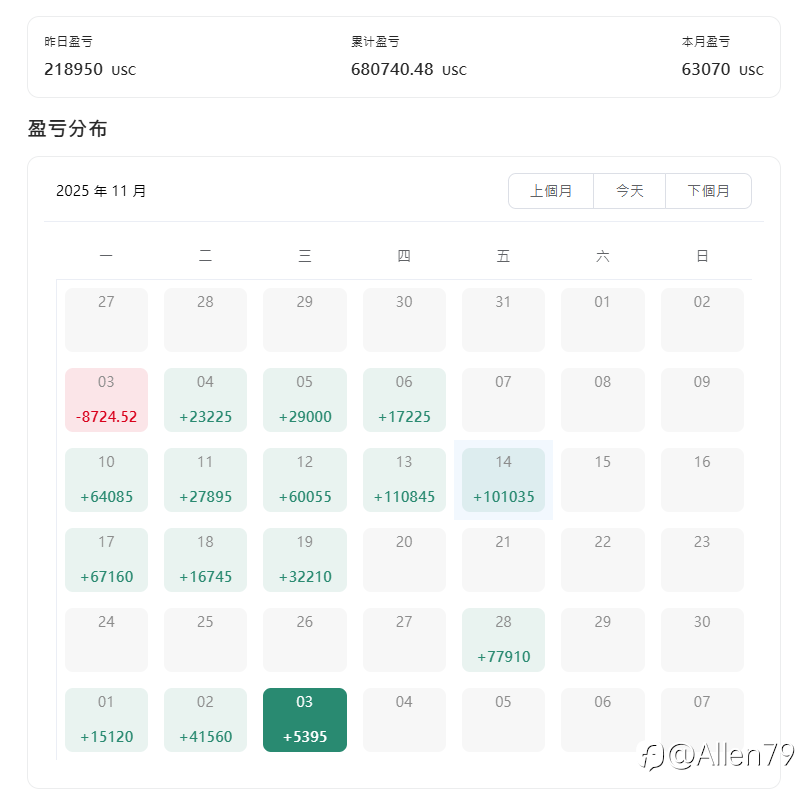
Task: Click day 28 showing +77910
Action: (x=503, y=640)
